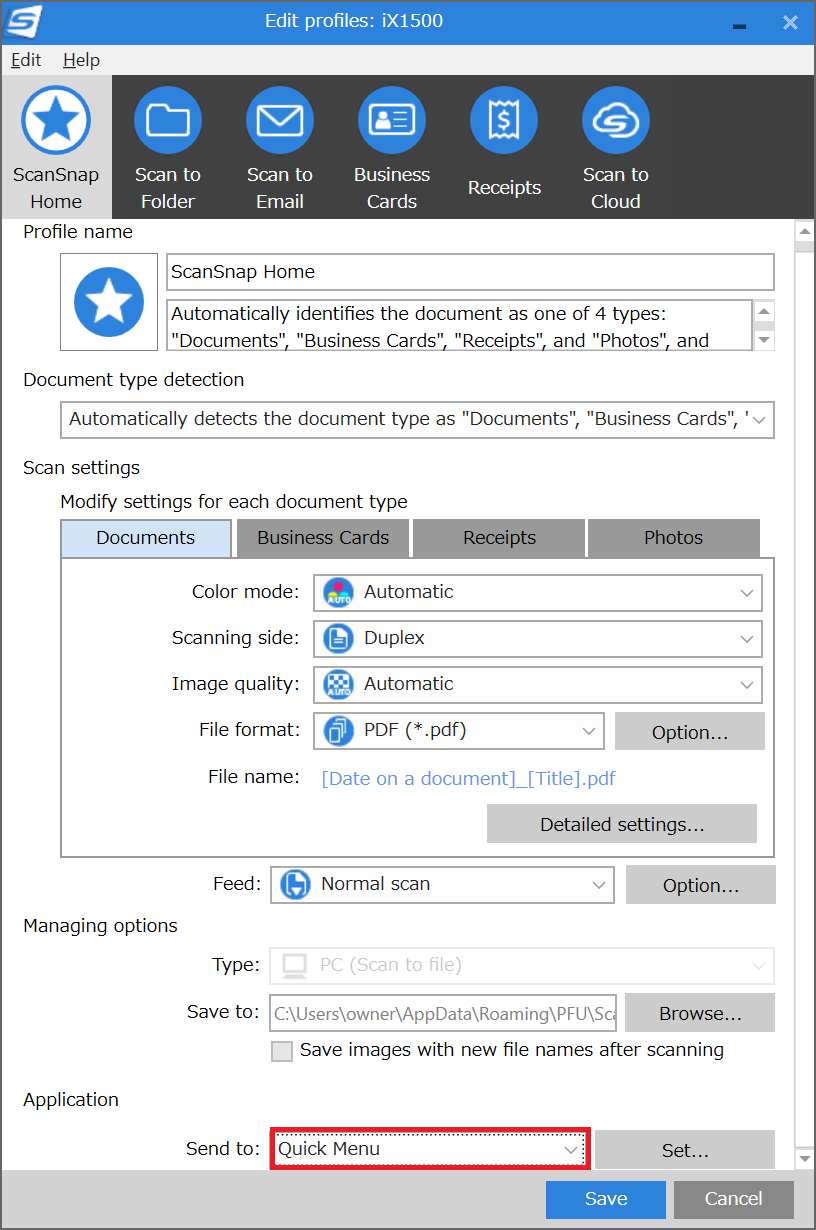
Task: Click into the Profile name text field
Action: pos(470,272)
